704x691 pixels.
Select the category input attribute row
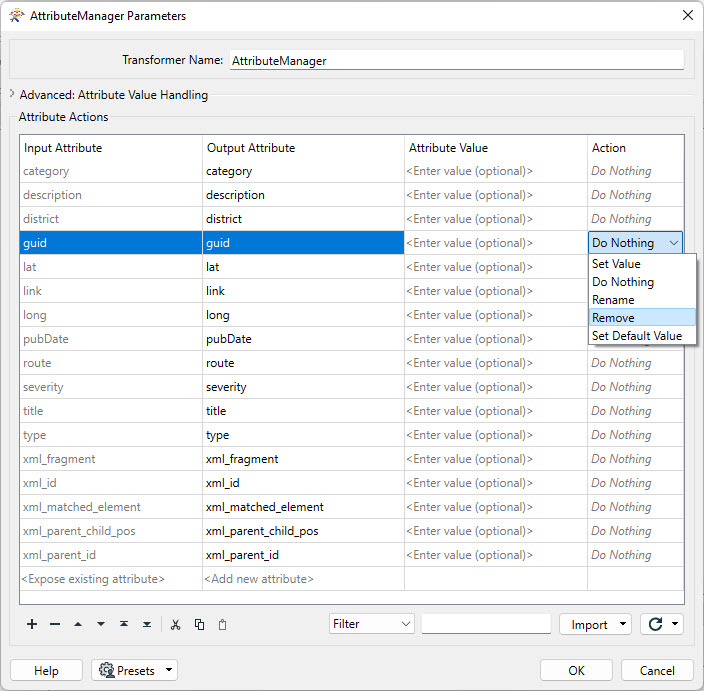[110, 171]
